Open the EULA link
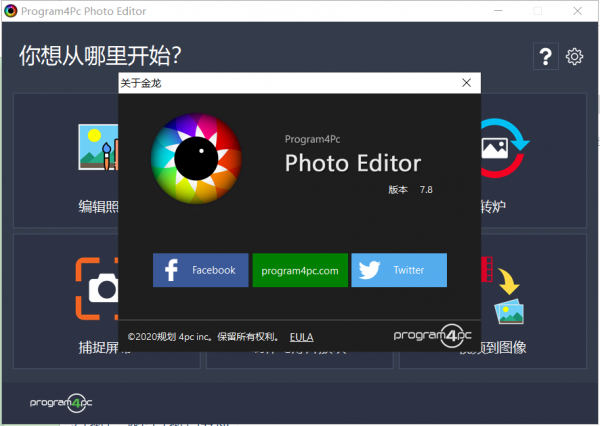This screenshot has height=426, width=600. point(302,337)
